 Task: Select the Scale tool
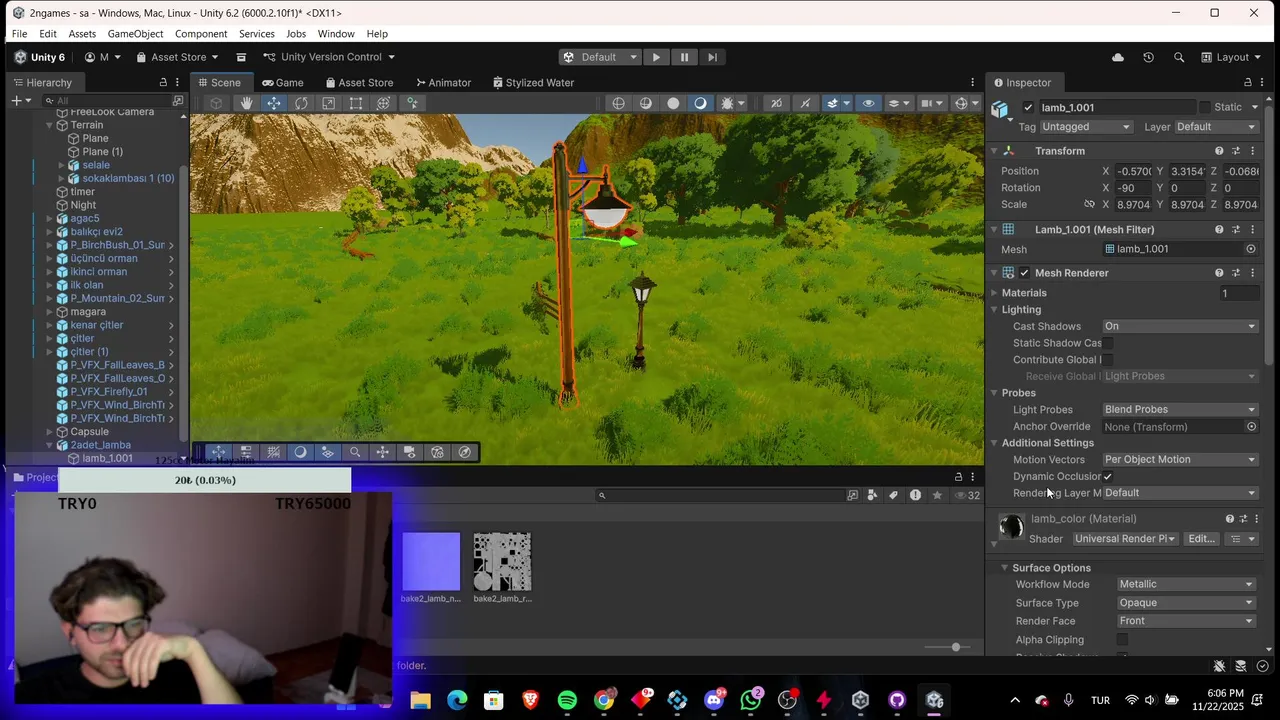(x=328, y=103)
